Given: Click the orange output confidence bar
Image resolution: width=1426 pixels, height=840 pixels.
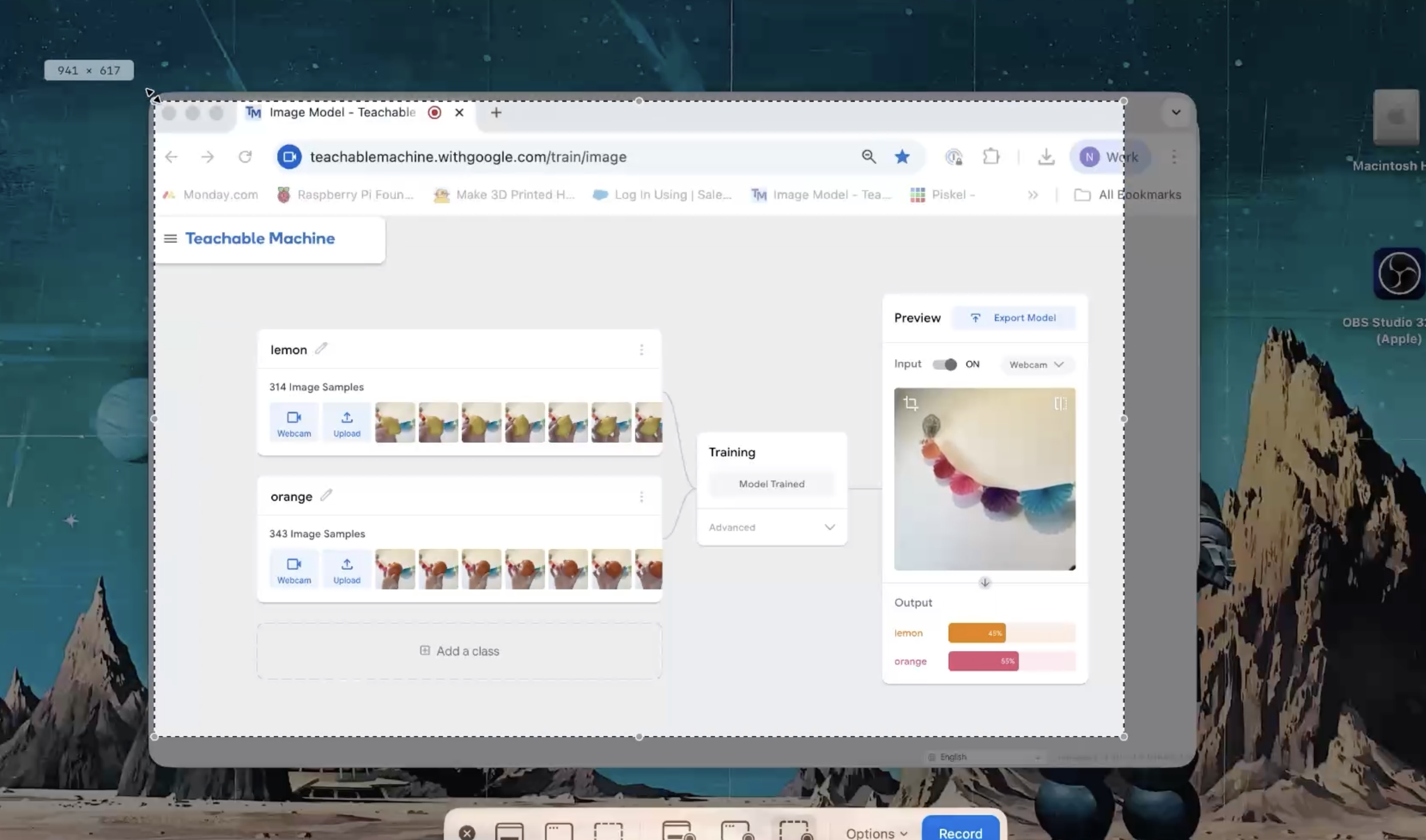Looking at the screenshot, I should (983, 661).
